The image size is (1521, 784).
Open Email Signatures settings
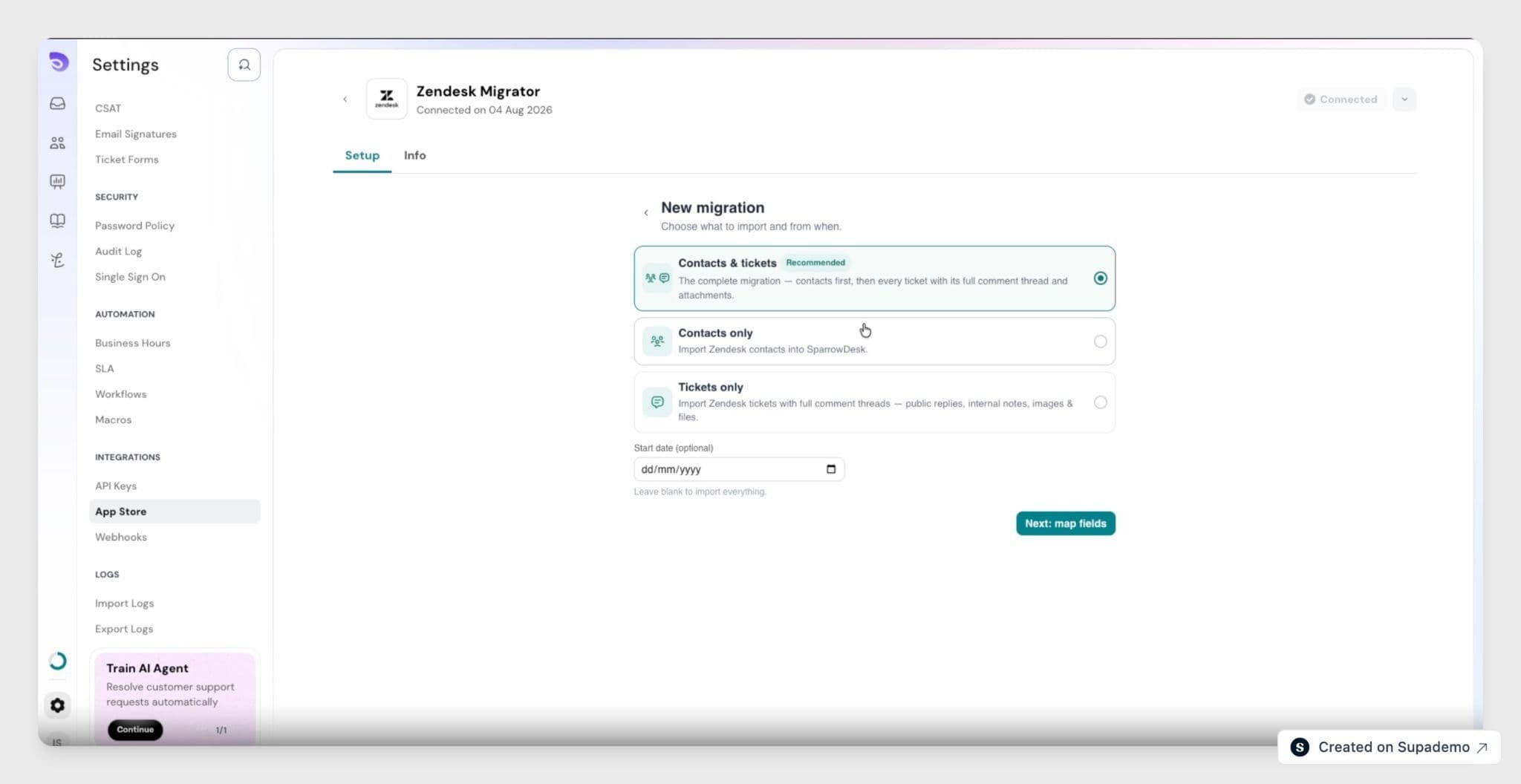coord(136,134)
